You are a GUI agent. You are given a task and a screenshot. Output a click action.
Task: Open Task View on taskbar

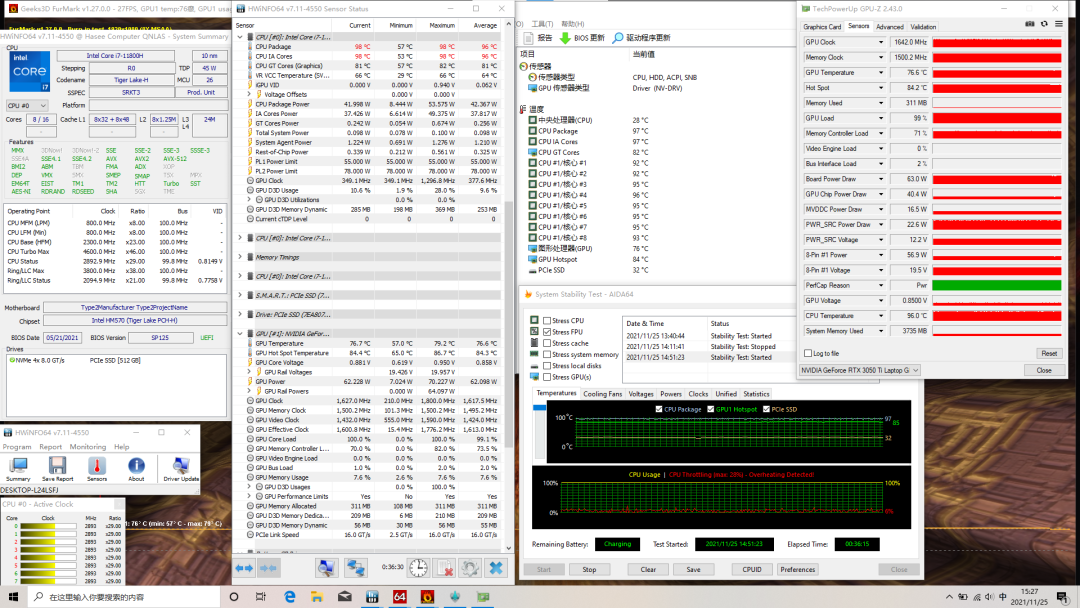(x=260, y=597)
